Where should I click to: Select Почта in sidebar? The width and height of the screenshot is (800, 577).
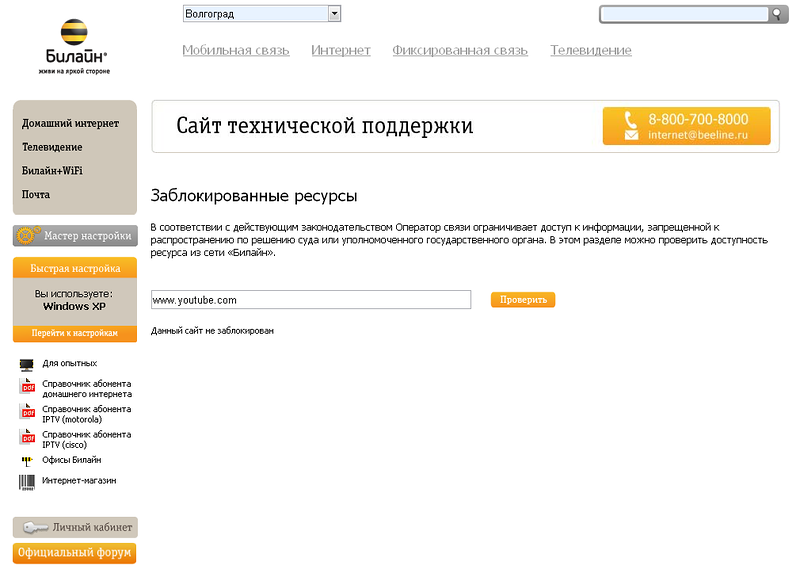pyautogui.click(x=36, y=194)
